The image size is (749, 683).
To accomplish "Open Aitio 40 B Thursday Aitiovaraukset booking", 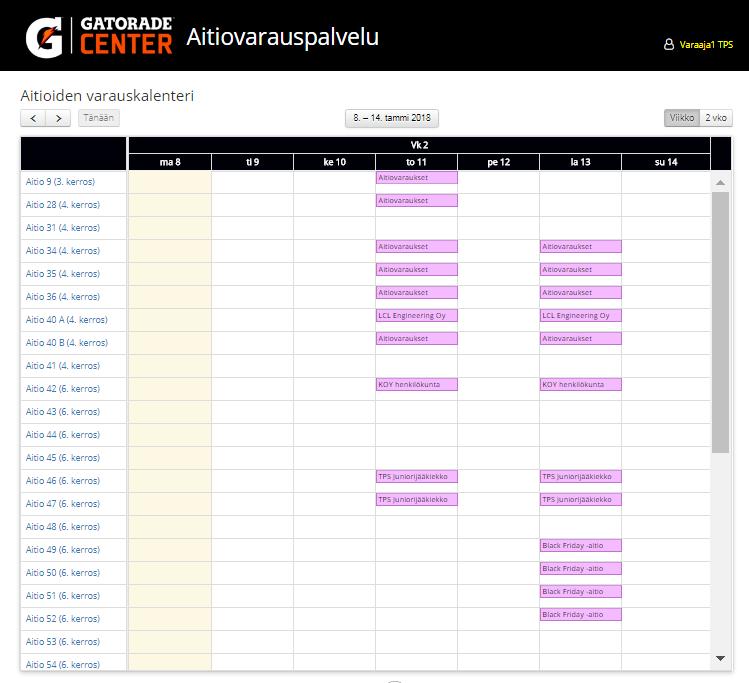I will coord(417,339).
